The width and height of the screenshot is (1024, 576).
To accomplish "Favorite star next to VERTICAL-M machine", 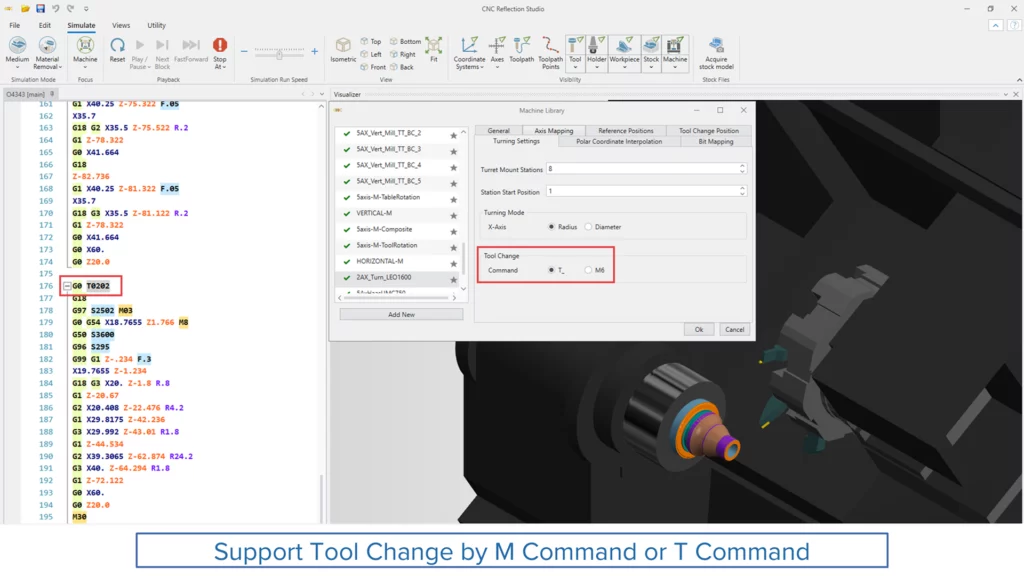I will [453, 214].
